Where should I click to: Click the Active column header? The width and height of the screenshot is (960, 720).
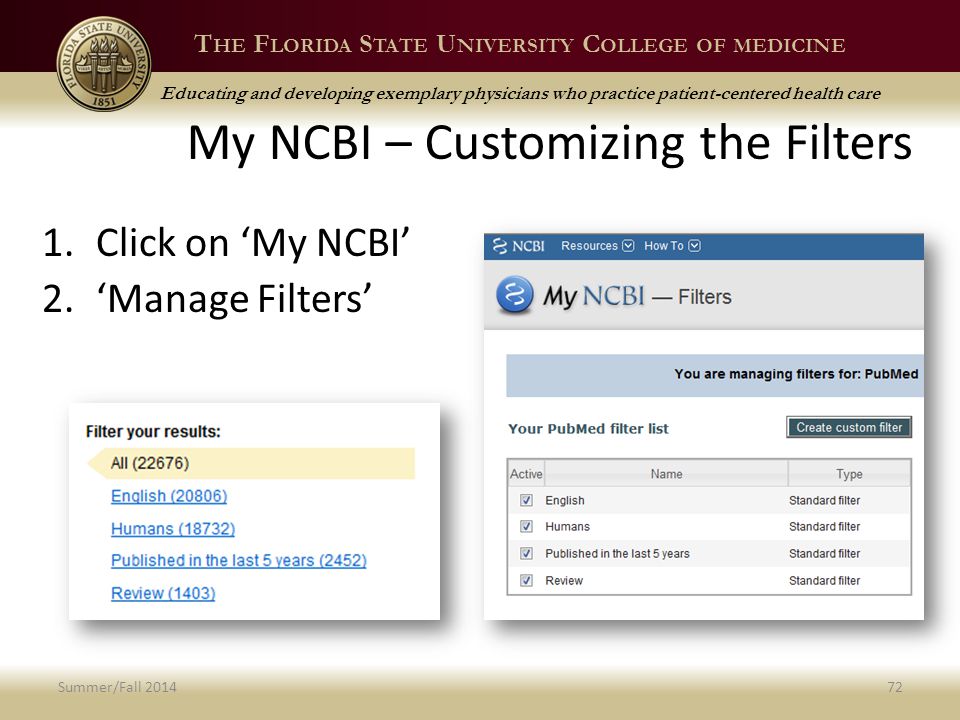526,474
